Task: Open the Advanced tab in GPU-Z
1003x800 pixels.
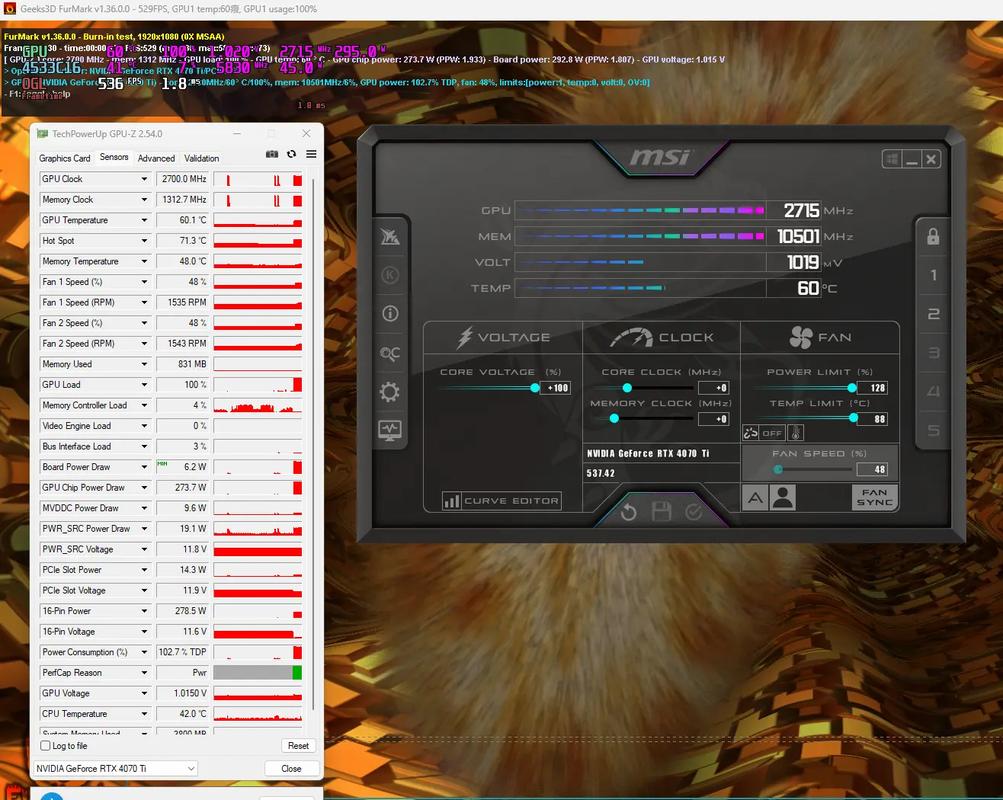Action: pyautogui.click(x=156, y=158)
